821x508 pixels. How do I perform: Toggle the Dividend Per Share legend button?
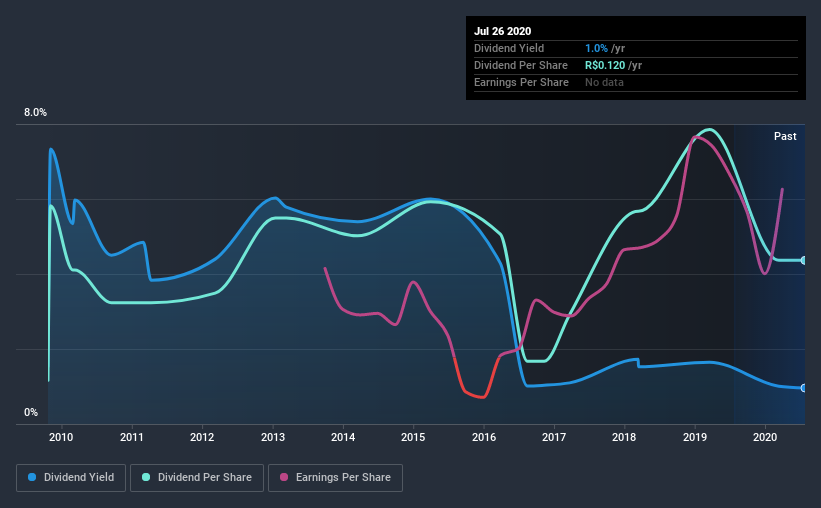197,478
